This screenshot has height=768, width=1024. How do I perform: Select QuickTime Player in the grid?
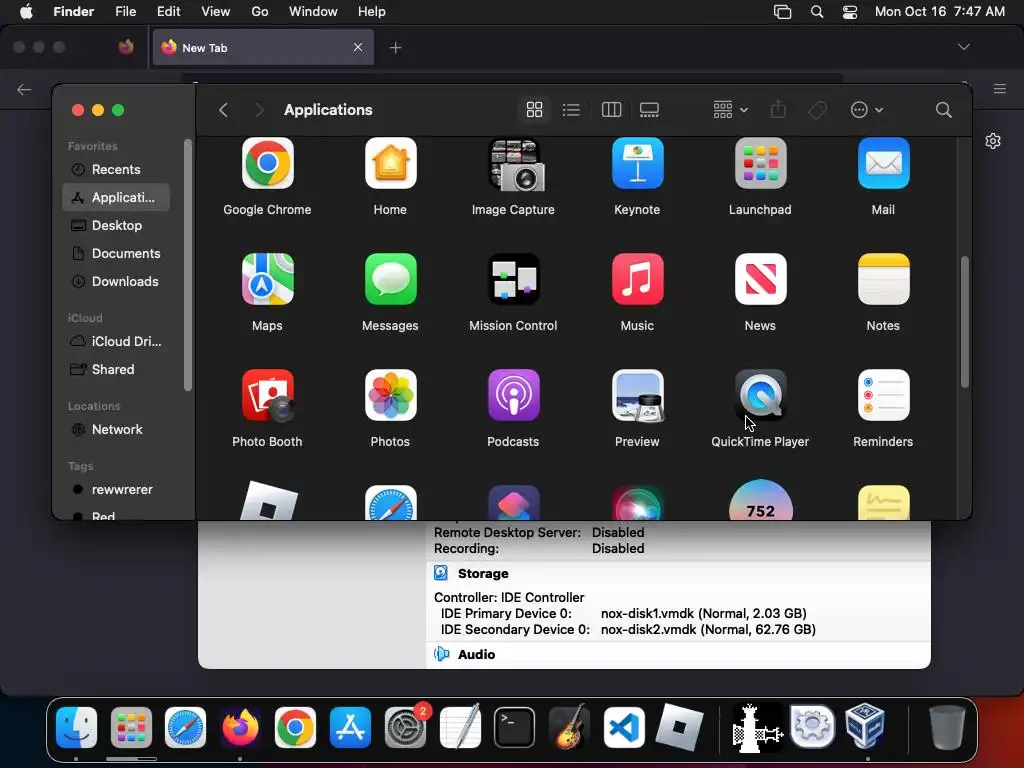pos(760,396)
